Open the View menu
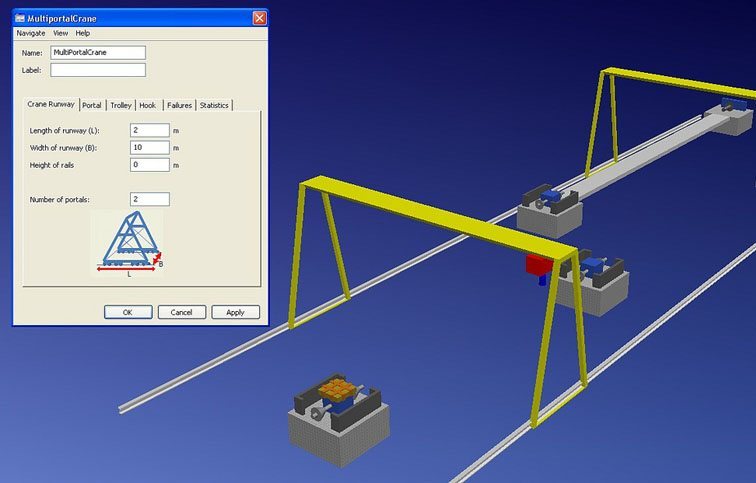 click(x=60, y=33)
